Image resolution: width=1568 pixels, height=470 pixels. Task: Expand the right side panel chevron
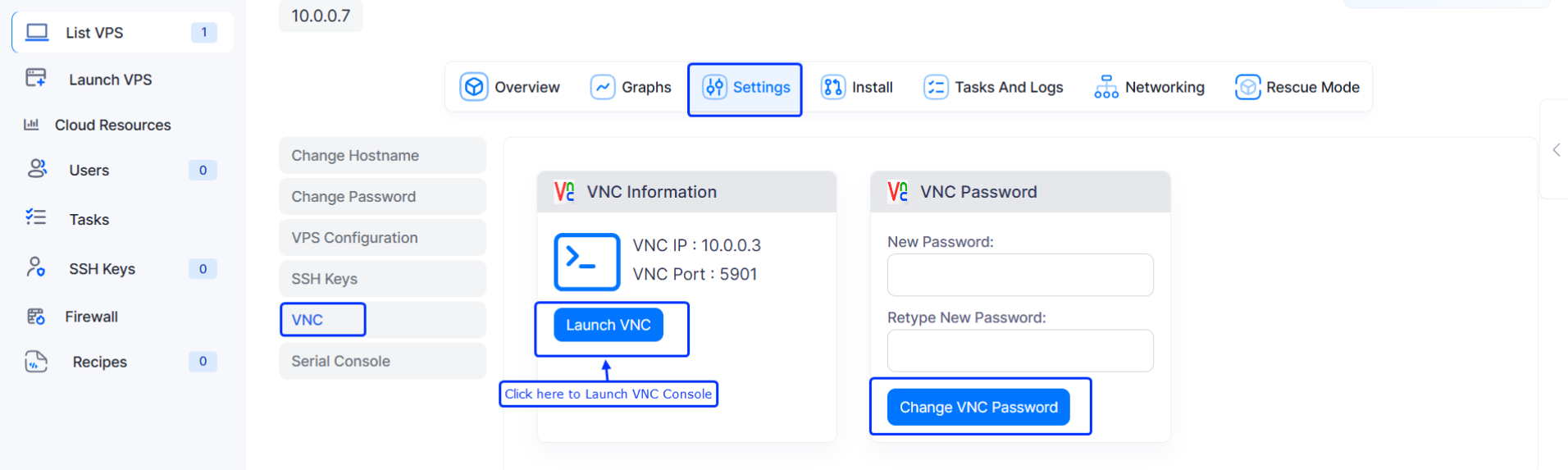1556,150
